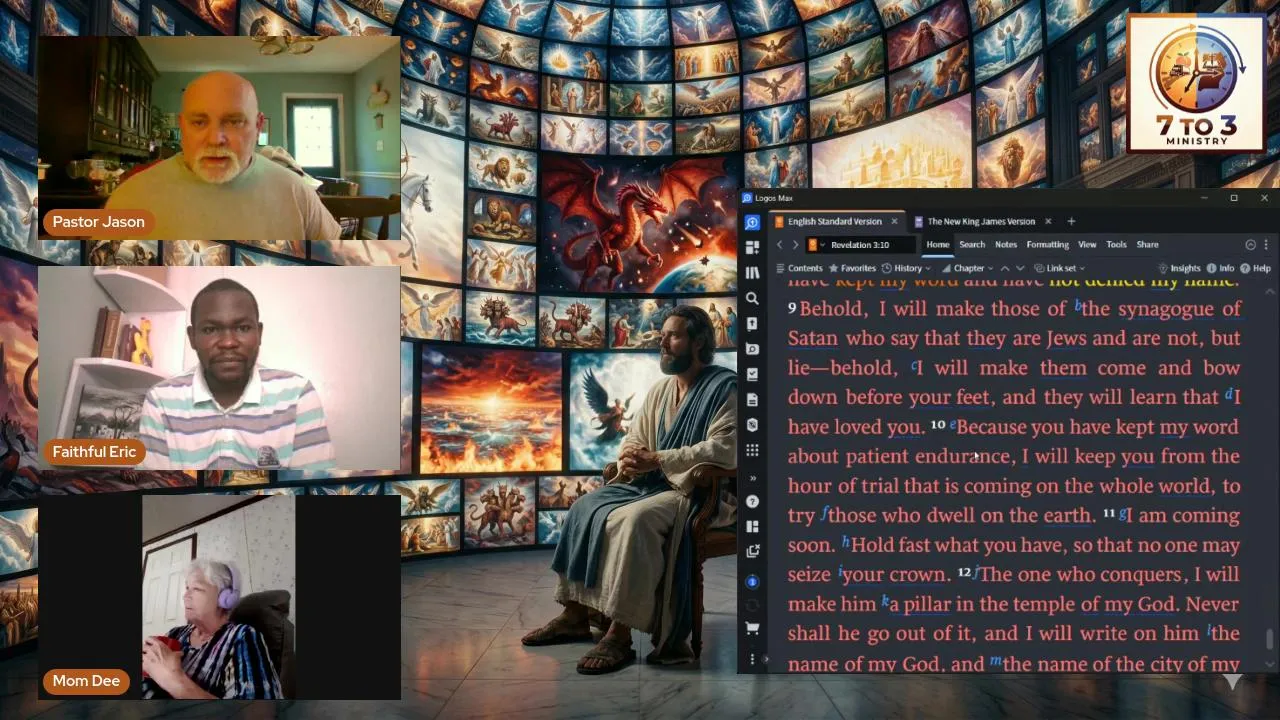Open the Guides icon in sidebar
This screenshot has height=720, width=1280.
[x=752, y=349]
